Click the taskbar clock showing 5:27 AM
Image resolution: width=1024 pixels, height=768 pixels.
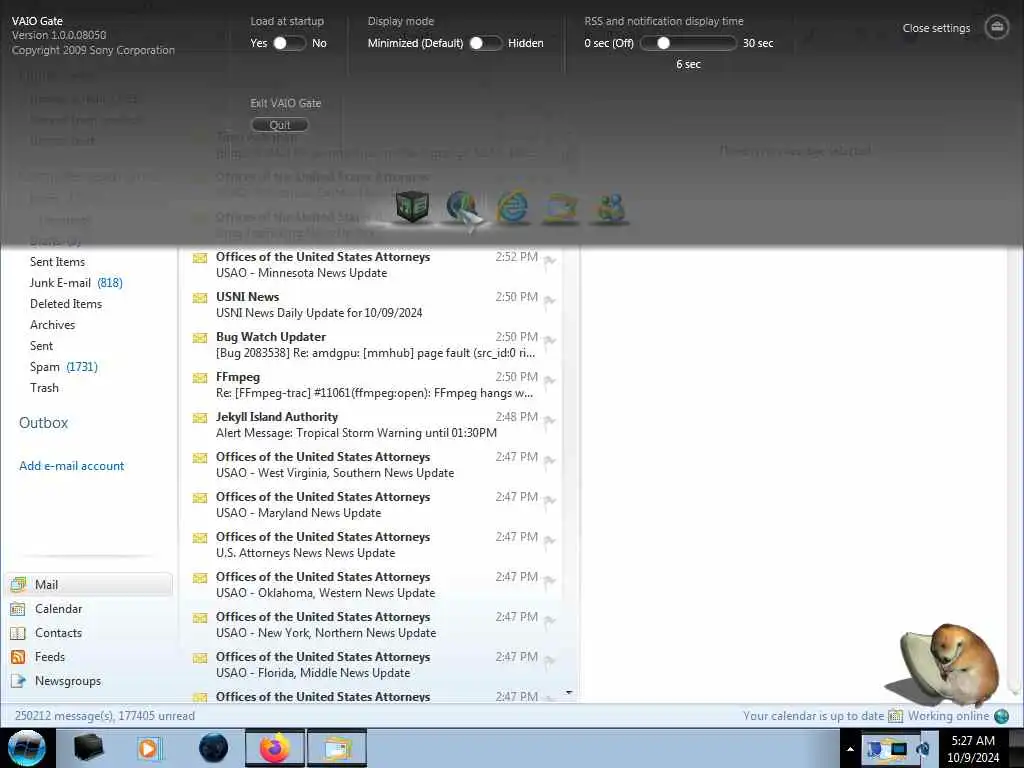(x=973, y=749)
